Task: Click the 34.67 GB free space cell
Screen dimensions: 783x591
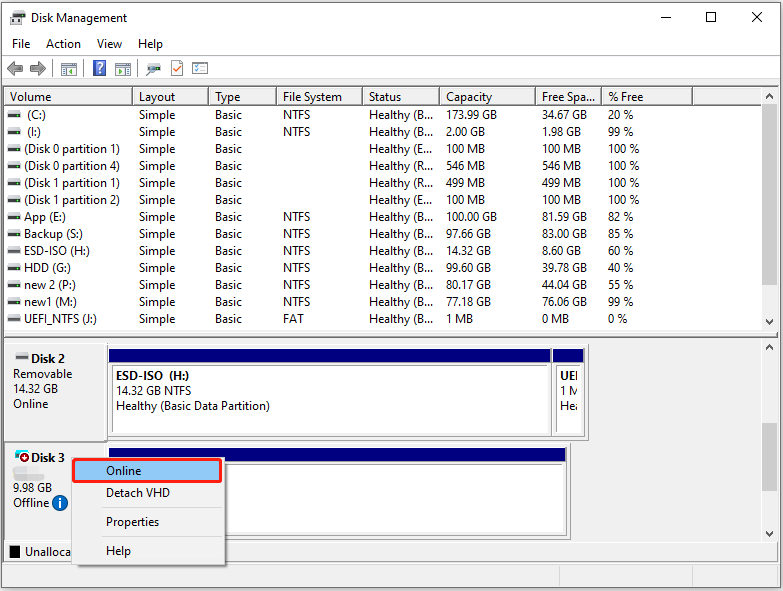Action: tap(564, 115)
